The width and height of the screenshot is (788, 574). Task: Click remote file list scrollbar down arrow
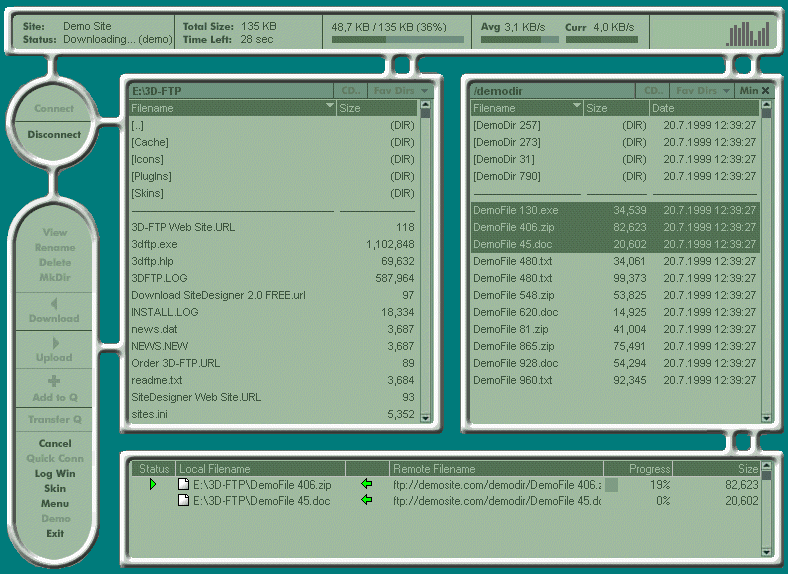point(766,418)
